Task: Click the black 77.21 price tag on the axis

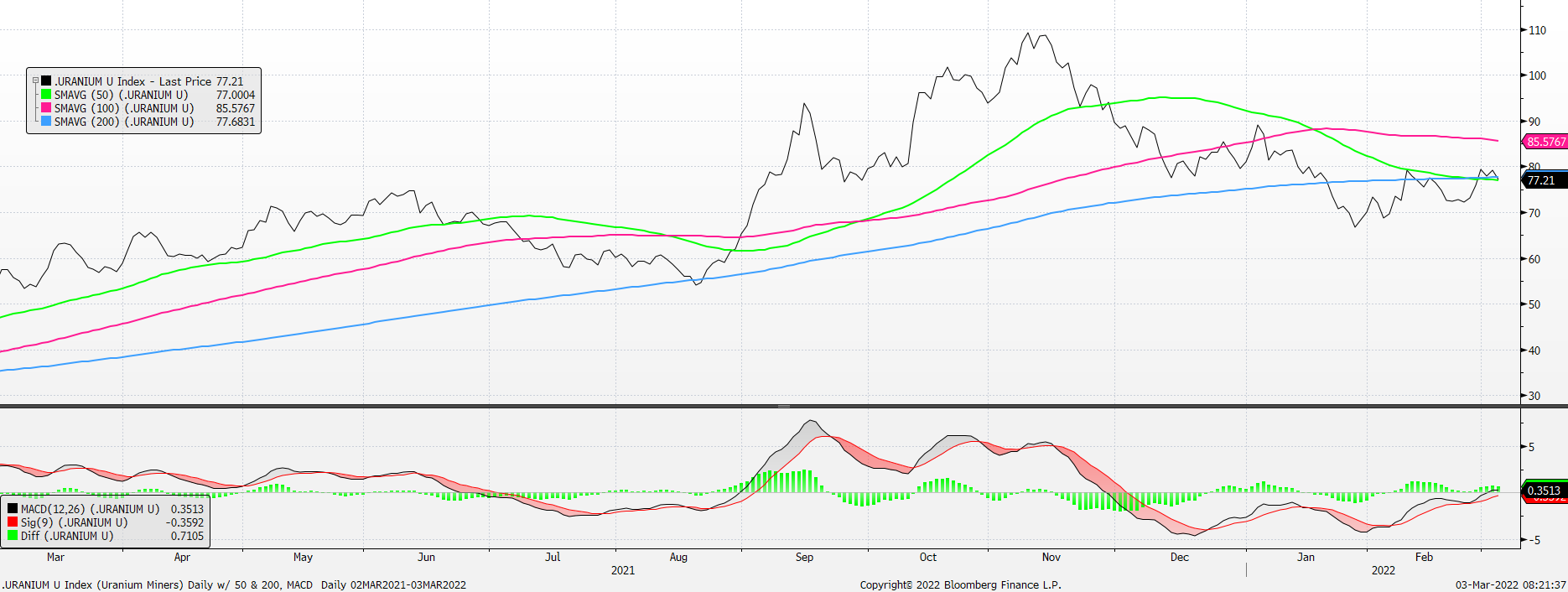Action: (1545, 180)
